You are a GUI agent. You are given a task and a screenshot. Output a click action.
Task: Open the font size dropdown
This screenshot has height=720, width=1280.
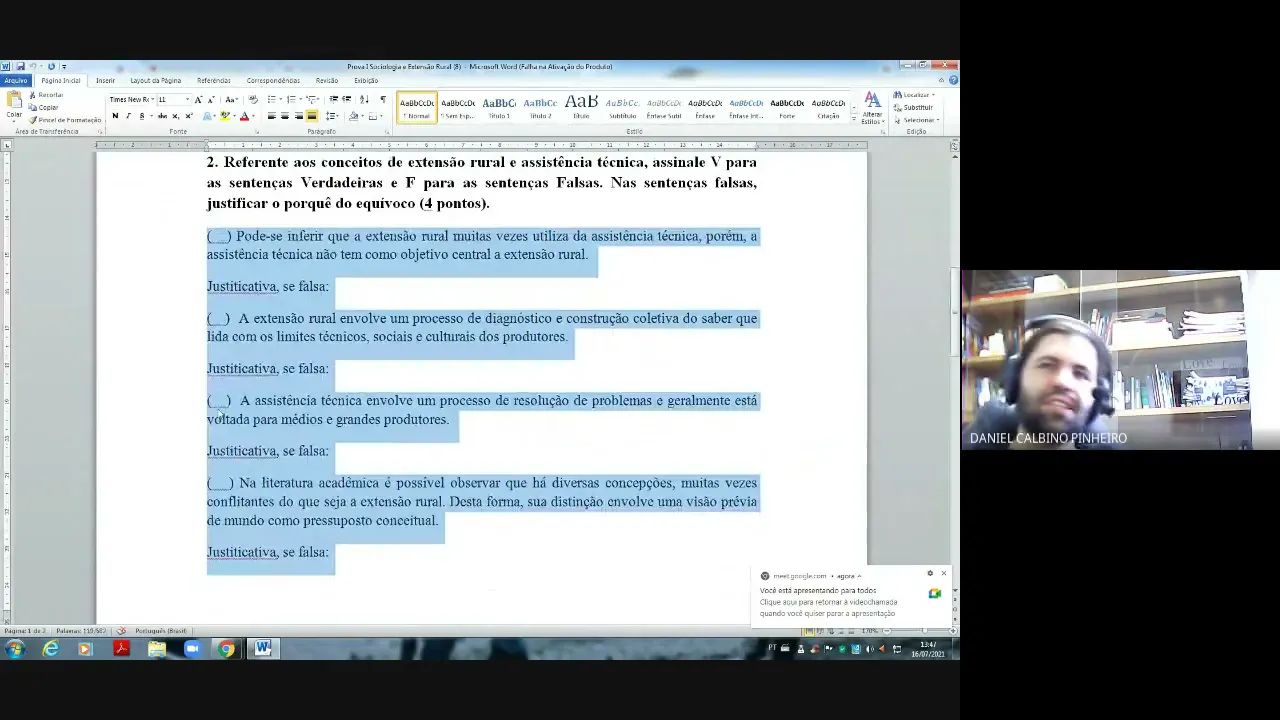pyautogui.click(x=187, y=100)
